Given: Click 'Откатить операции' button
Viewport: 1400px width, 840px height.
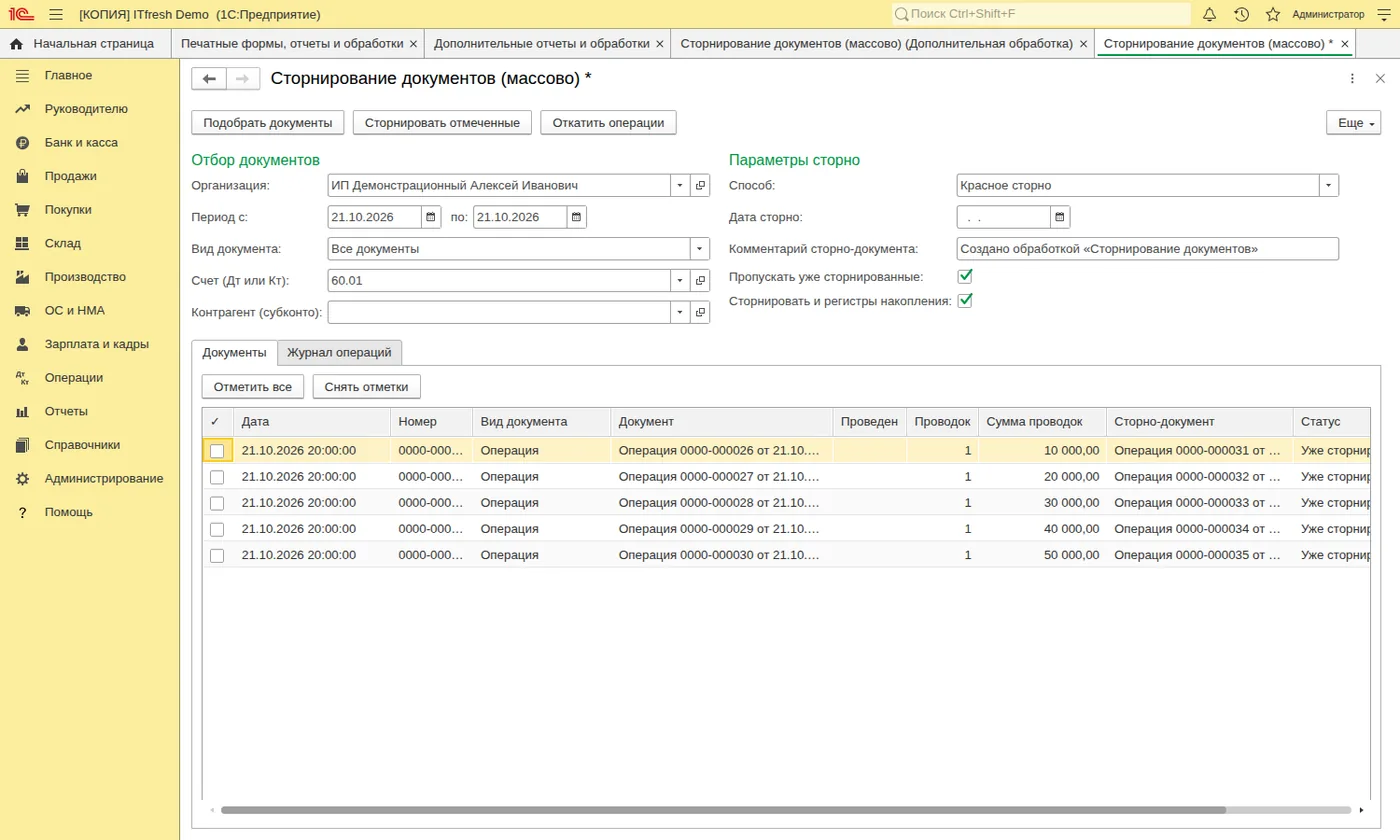Looking at the screenshot, I should 608,122.
